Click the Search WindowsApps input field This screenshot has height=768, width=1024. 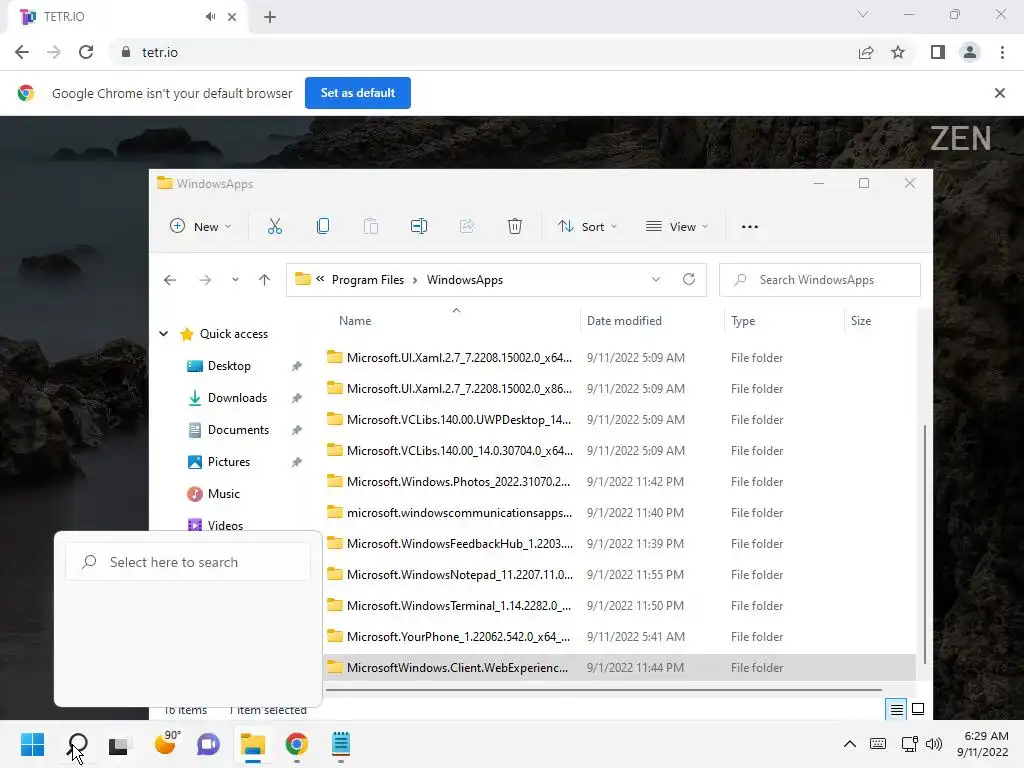tap(820, 280)
